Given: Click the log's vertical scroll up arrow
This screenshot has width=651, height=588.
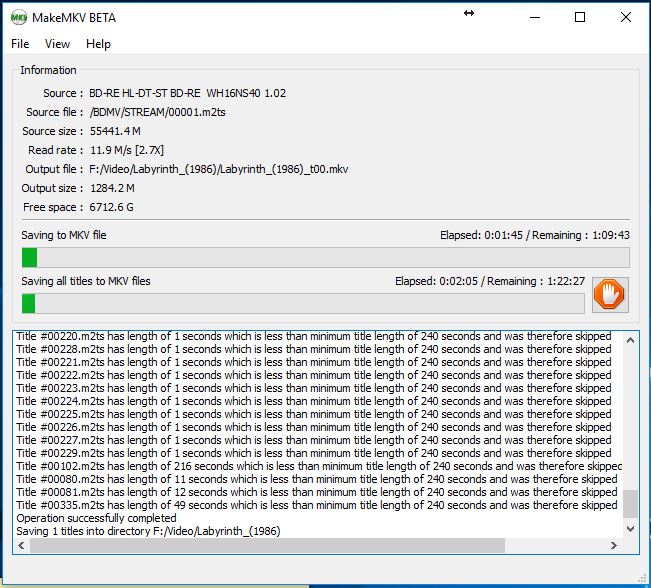Looking at the screenshot, I should point(630,341).
